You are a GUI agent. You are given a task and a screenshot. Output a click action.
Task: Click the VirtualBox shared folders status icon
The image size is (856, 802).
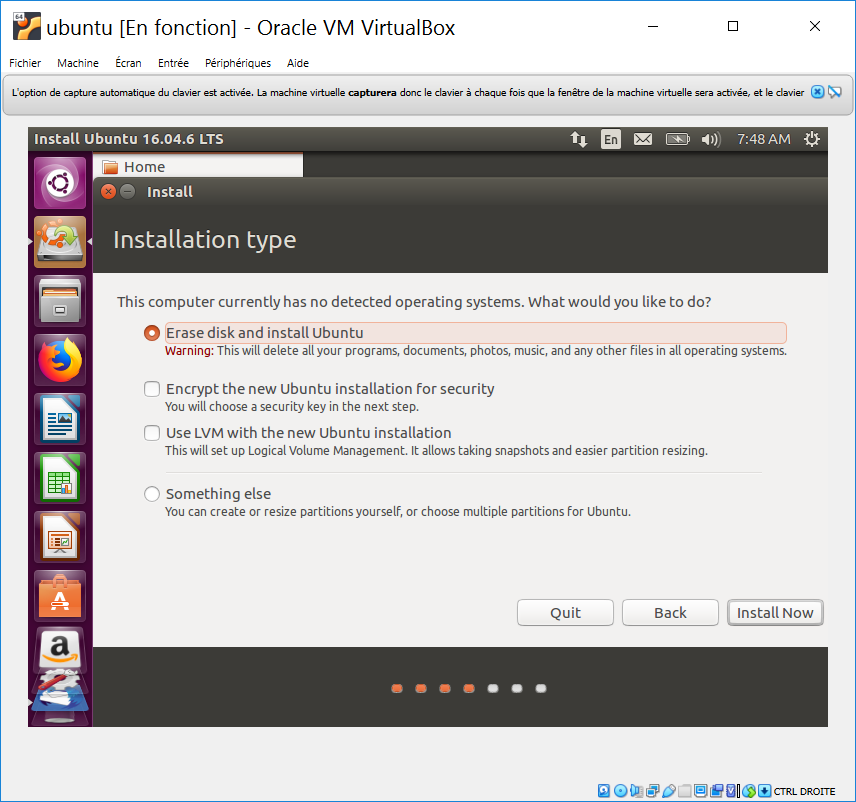click(x=685, y=791)
